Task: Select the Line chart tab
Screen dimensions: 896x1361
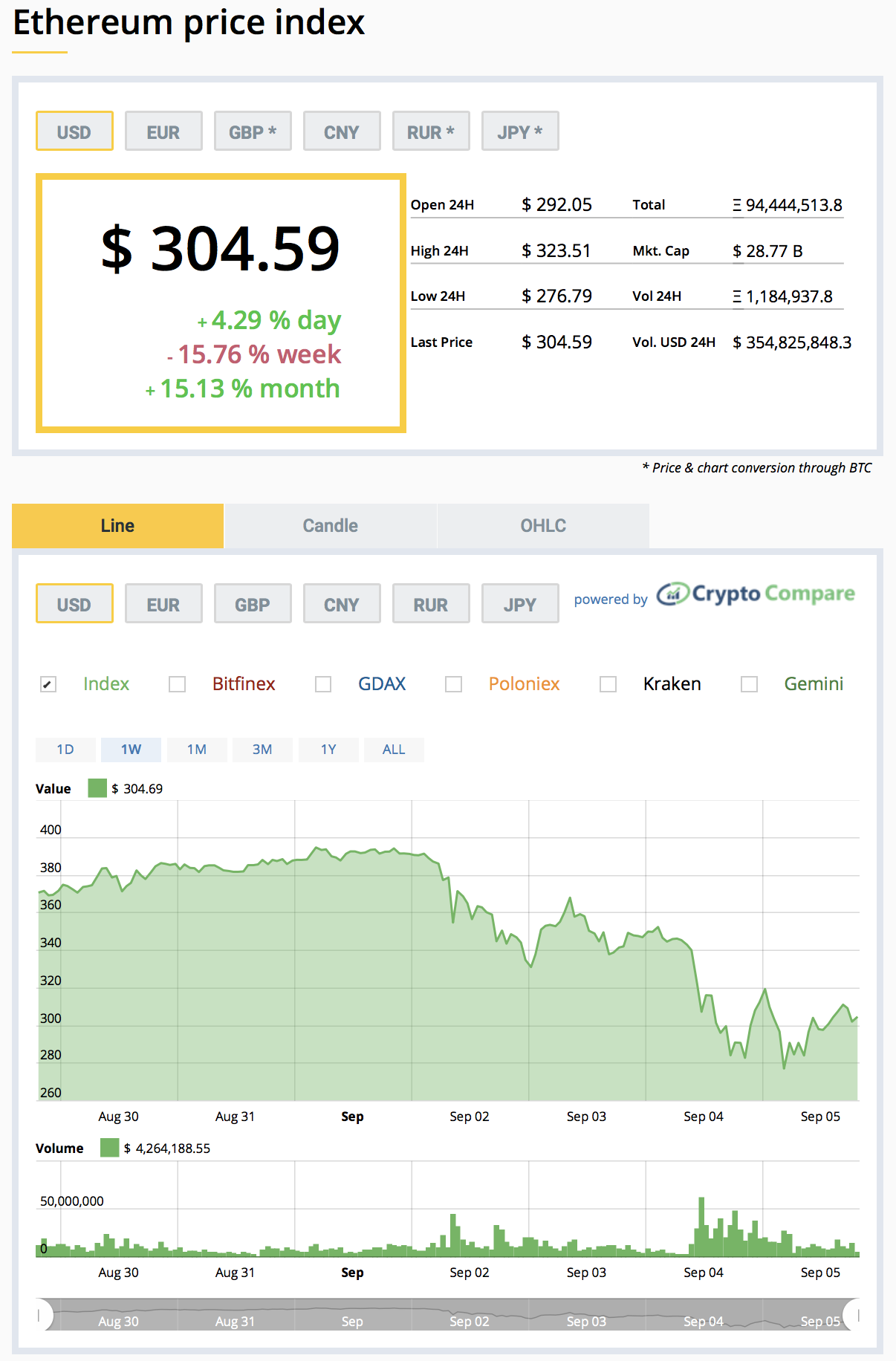Action: [117, 526]
